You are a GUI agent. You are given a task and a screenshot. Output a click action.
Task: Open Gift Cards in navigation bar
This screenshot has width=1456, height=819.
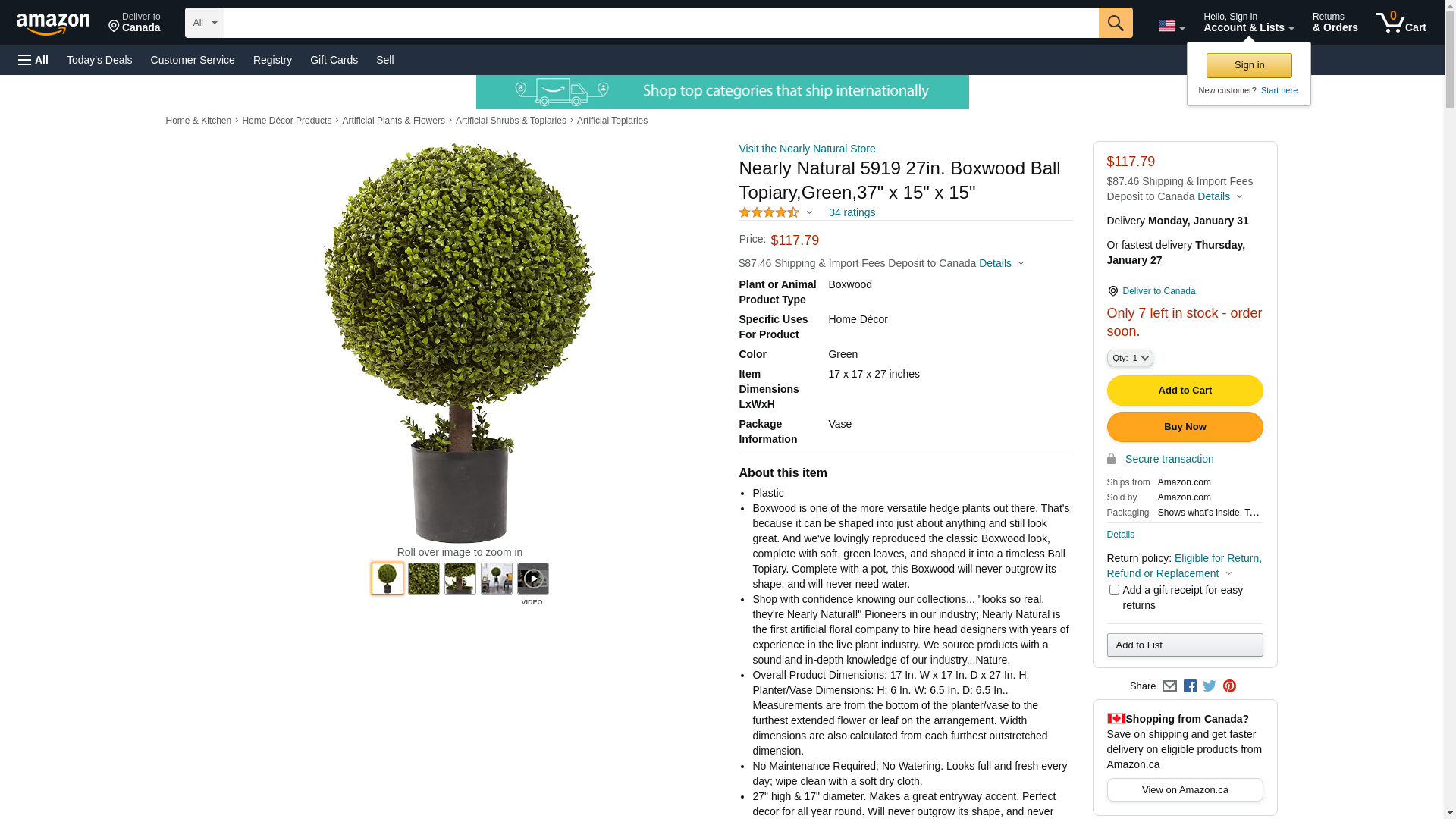tap(334, 60)
